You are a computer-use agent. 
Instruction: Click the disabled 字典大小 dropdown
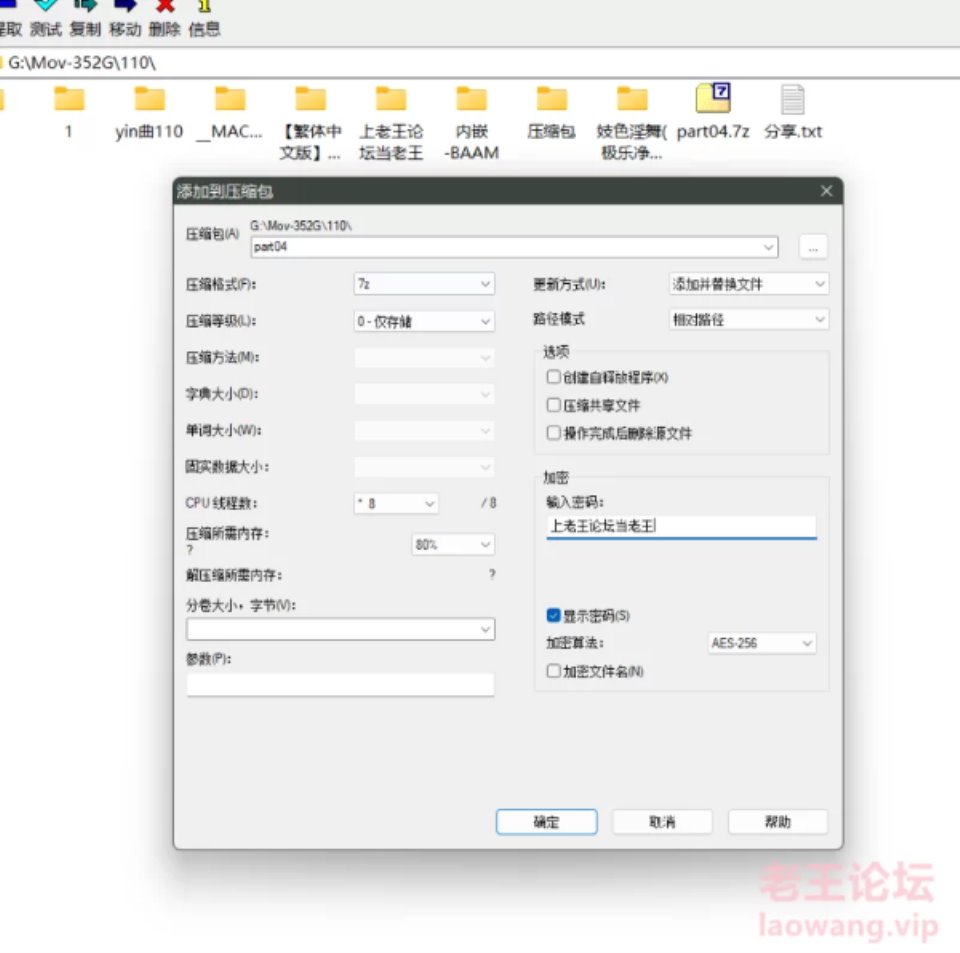pos(424,394)
